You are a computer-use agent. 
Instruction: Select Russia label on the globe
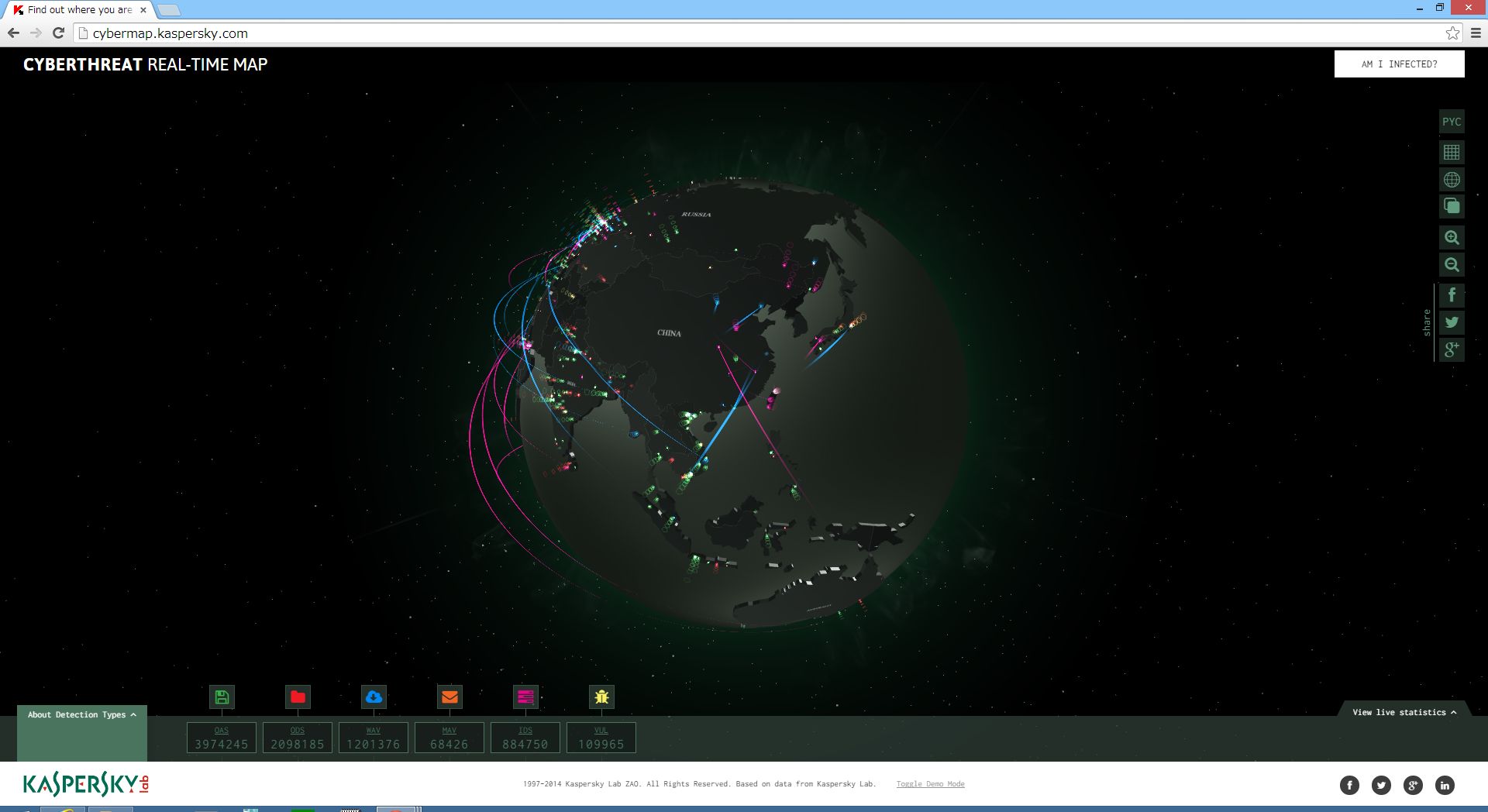(x=696, y=214)
